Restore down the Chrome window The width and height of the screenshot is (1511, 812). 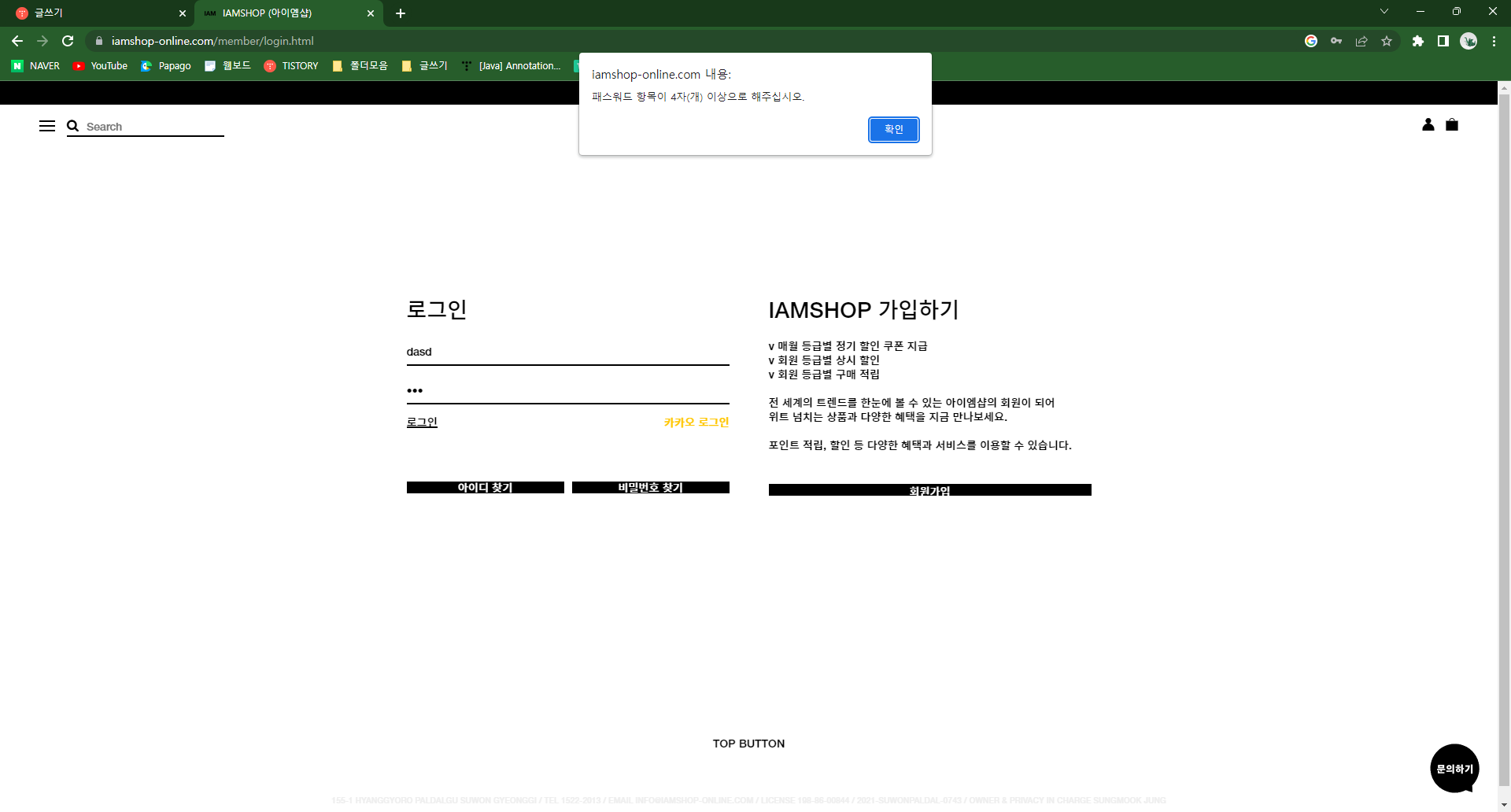click(x=1457, y=11)
